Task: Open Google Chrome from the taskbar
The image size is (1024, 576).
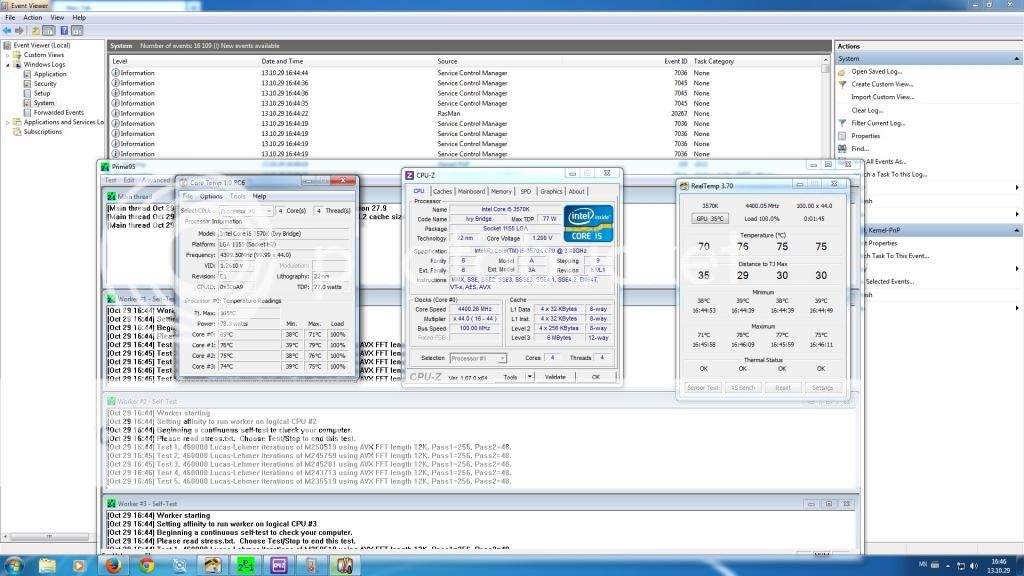Action: [x=147, y=565]
